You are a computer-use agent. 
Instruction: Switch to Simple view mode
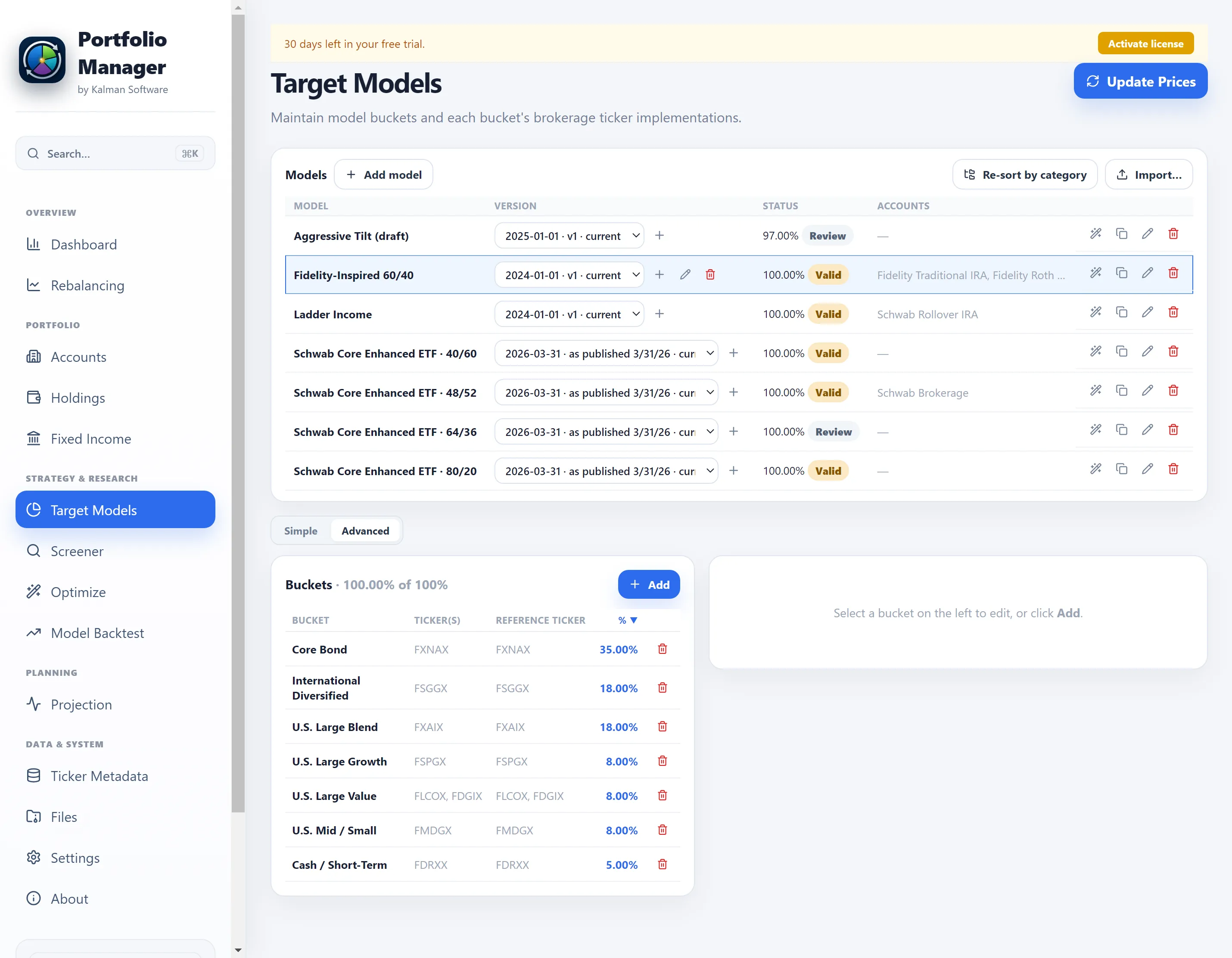pyautogui.click(x=301, y=531)
